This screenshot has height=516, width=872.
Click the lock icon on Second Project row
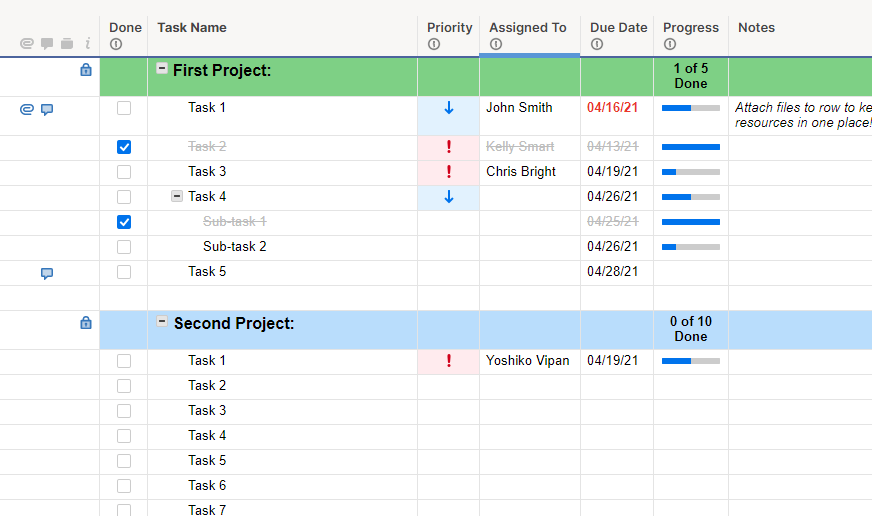[x=86, y=323]
